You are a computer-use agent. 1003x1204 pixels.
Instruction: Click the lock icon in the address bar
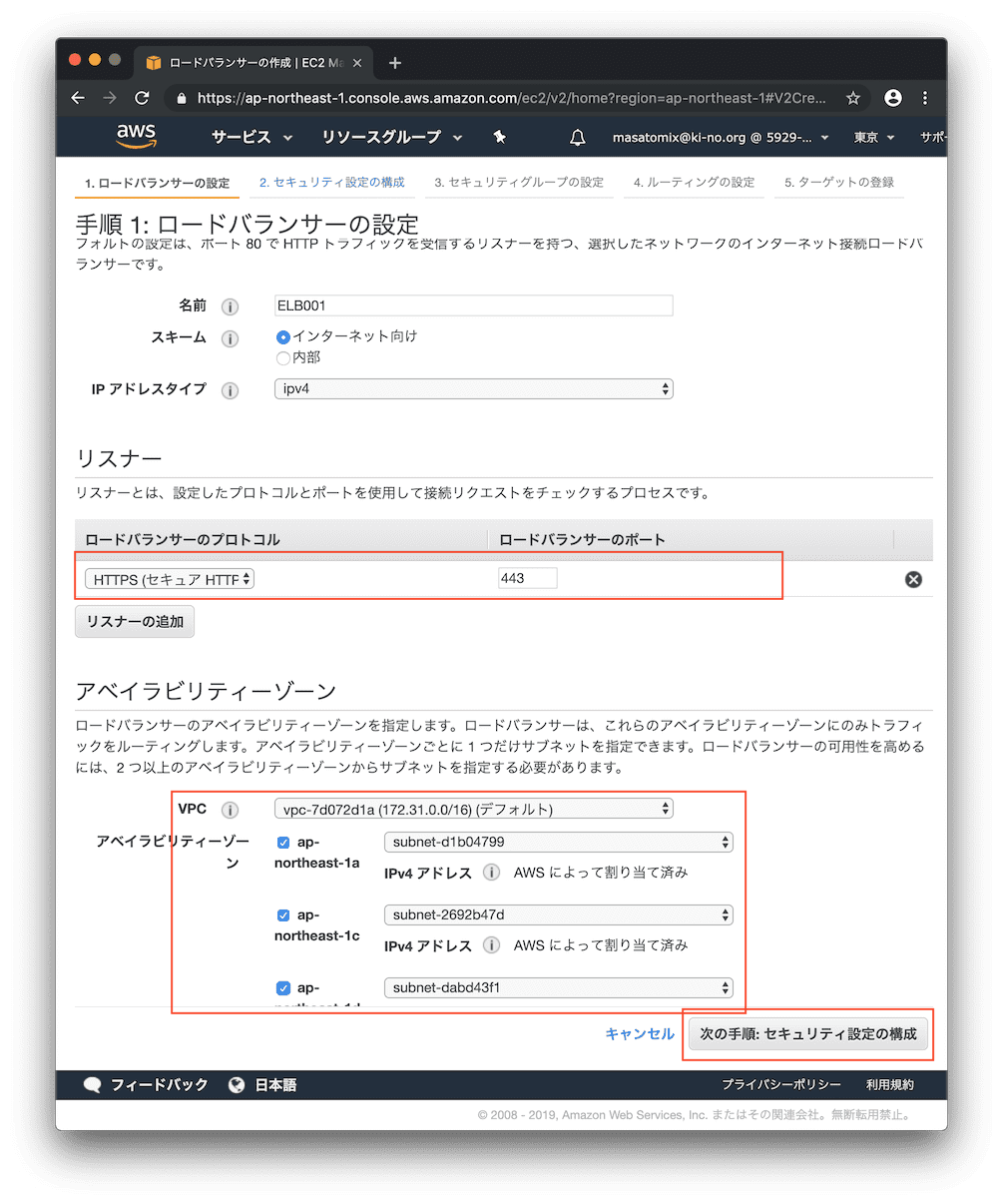pyautogui.click(x=181, y=99)
